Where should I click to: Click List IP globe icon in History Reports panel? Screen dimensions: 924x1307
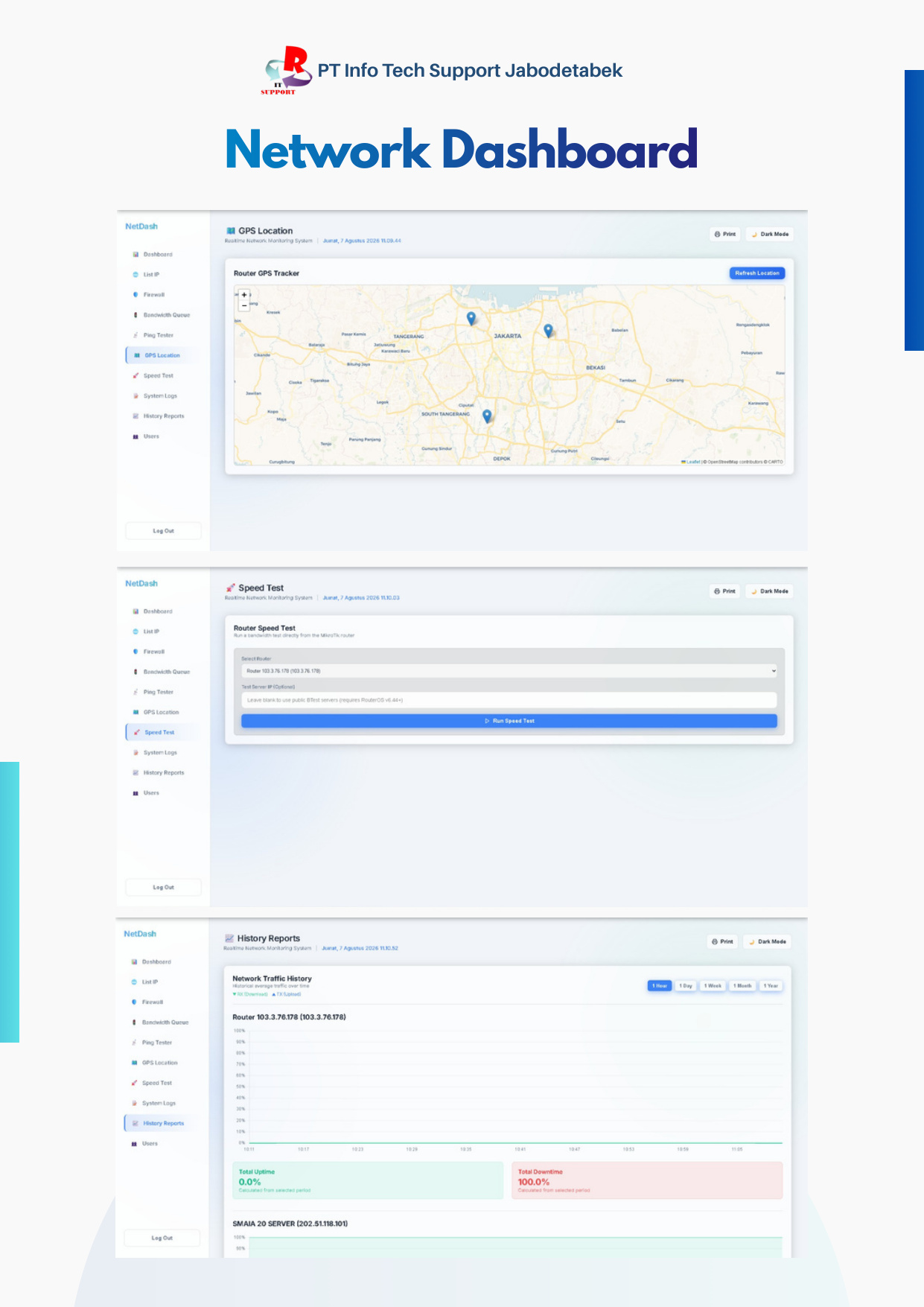[134, 982]
